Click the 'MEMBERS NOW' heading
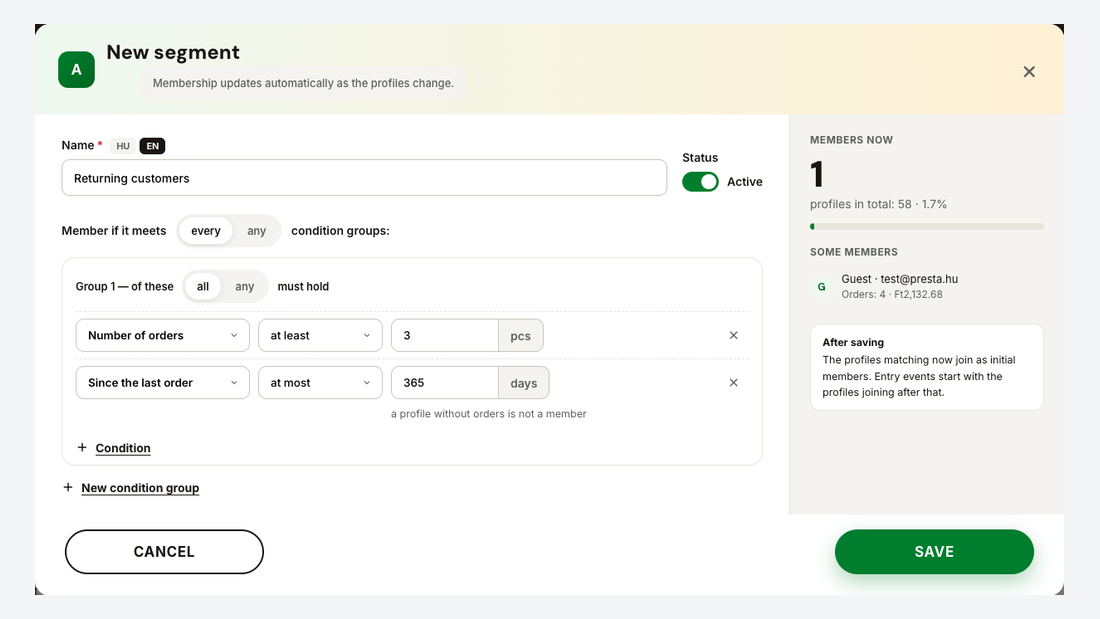The width and height of the screenshot is (1100, 619). click(851, 140)
